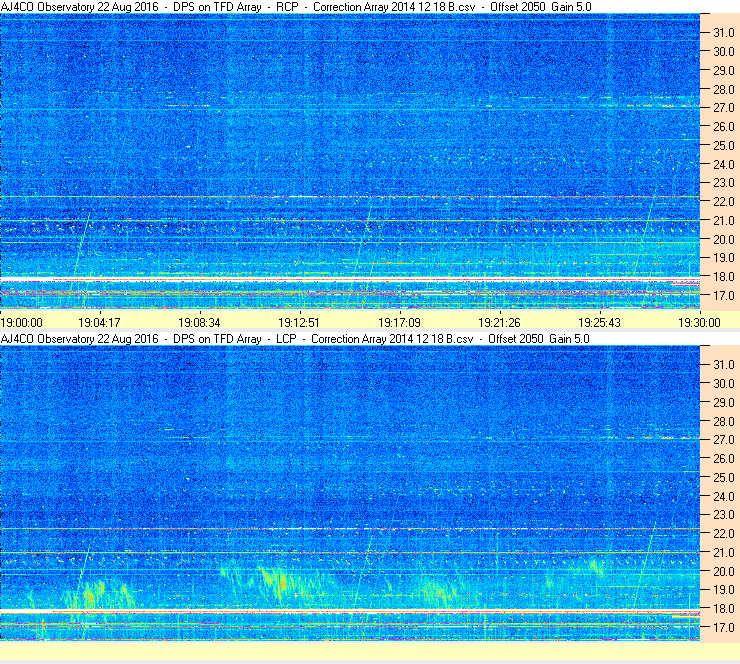The height and width of the screenshot is (664, 740).
Task: Select 28.0 frequency label in LCP panel
Action: pyautogui.click(x=723, y=421)
